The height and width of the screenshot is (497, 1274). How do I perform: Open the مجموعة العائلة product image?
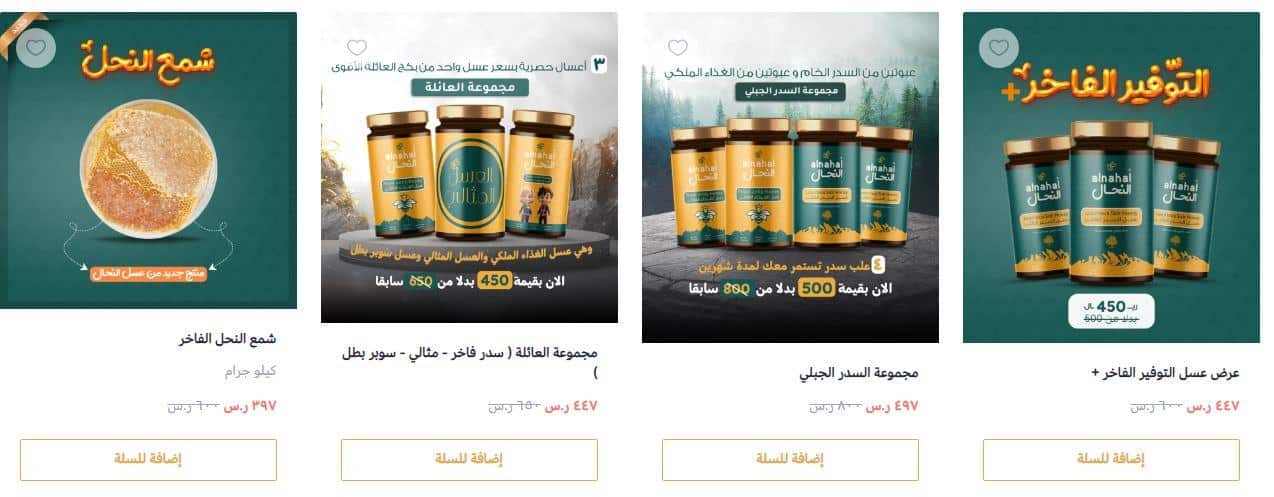coord(469,167)
